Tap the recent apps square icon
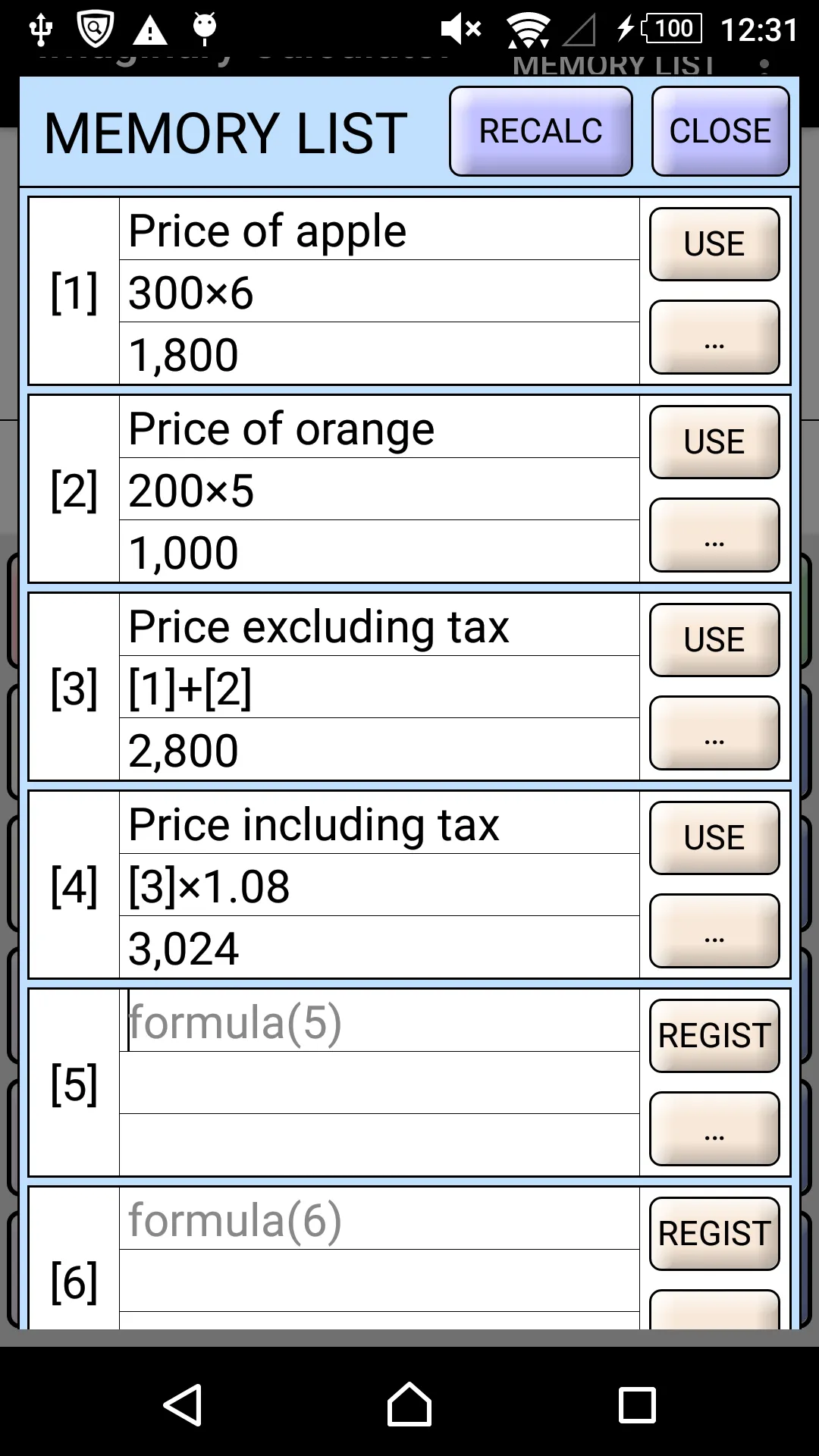Screen dimensions: 819x1456 pyautogui.click(x=637, y=1405)
